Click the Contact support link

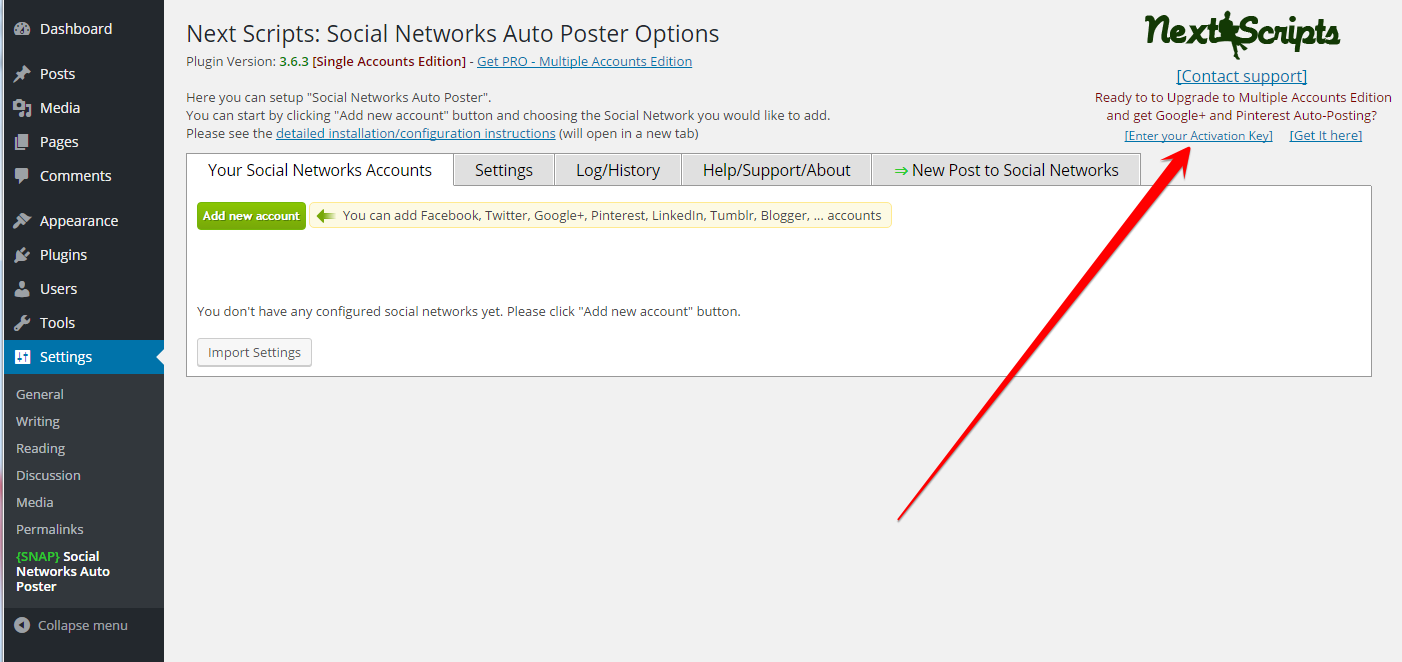click(1242, 76)
